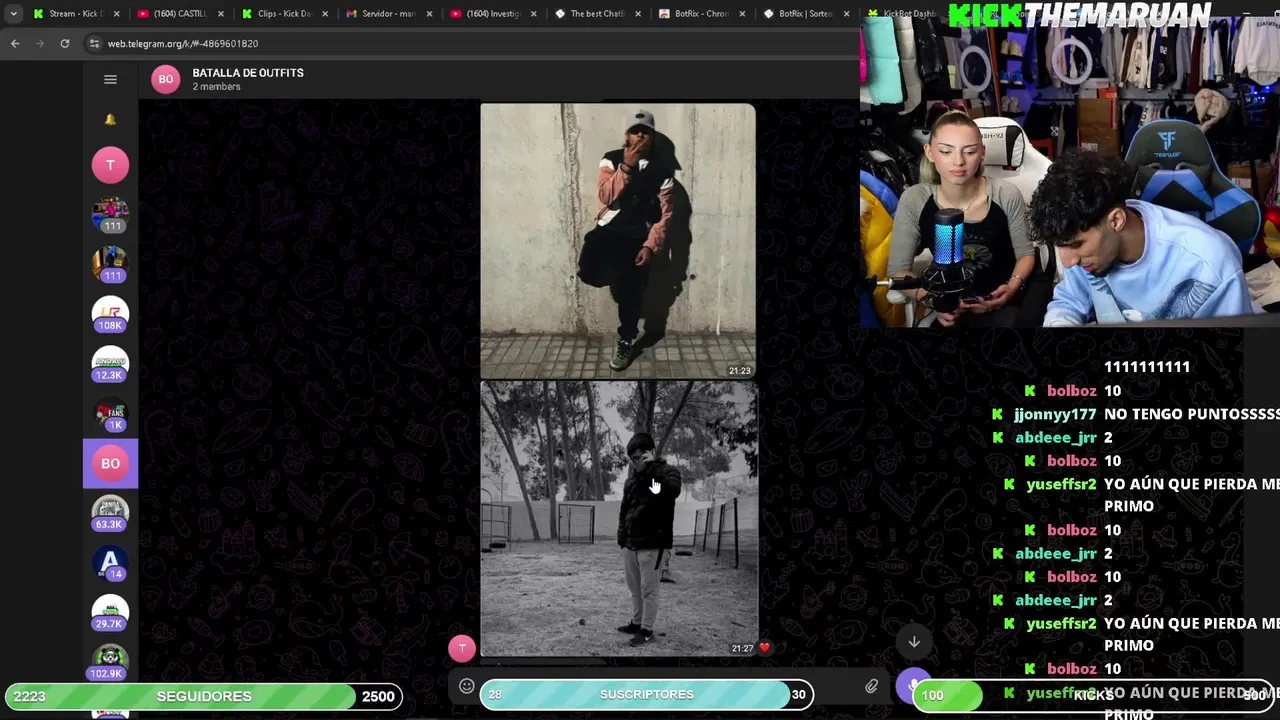Click the heart reaction on 21:27 photo
The image size is (1280, 720).
pyautogui.click(x=765, y=648)
